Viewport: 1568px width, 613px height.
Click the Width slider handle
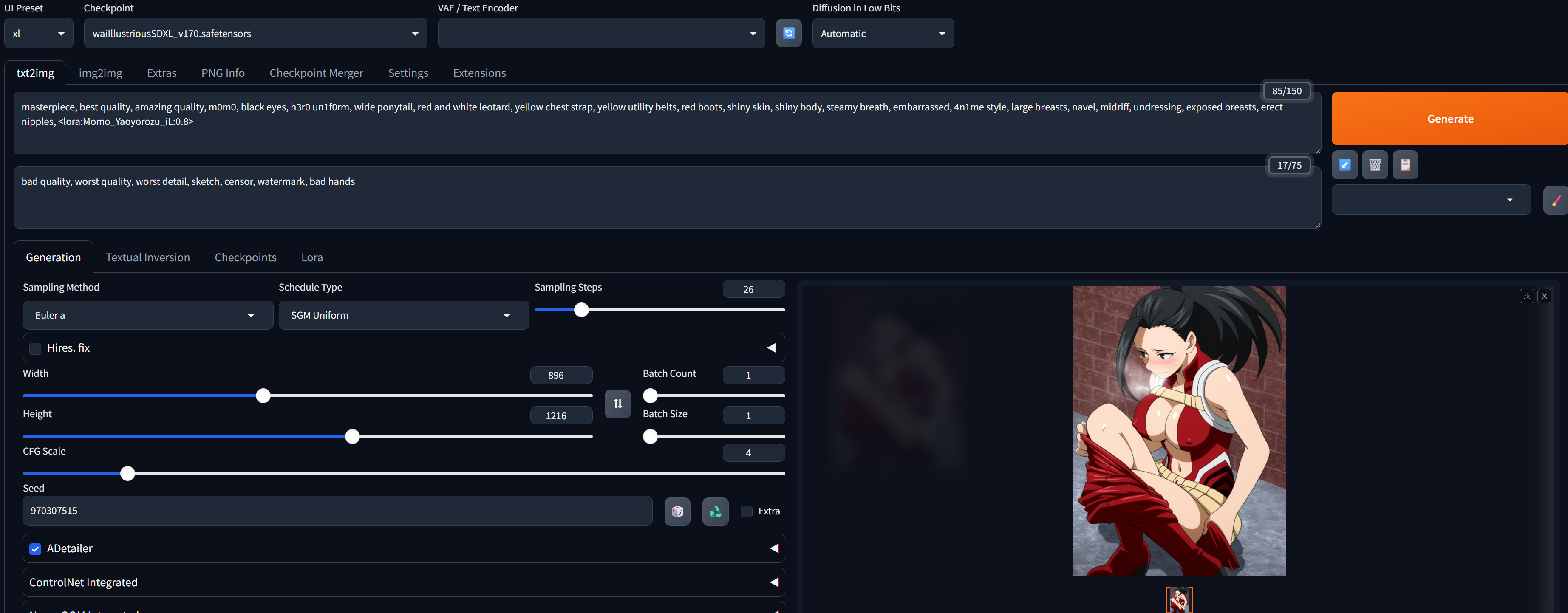(263, 395)
